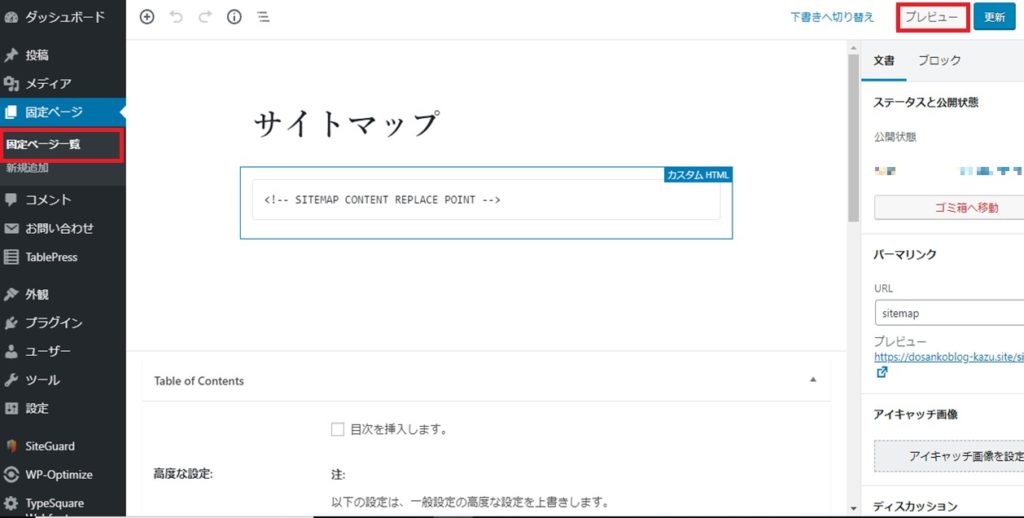1024x518 pixels.
Task: Click アイキャッチ画像を設定 button
Action: point(949,457)
